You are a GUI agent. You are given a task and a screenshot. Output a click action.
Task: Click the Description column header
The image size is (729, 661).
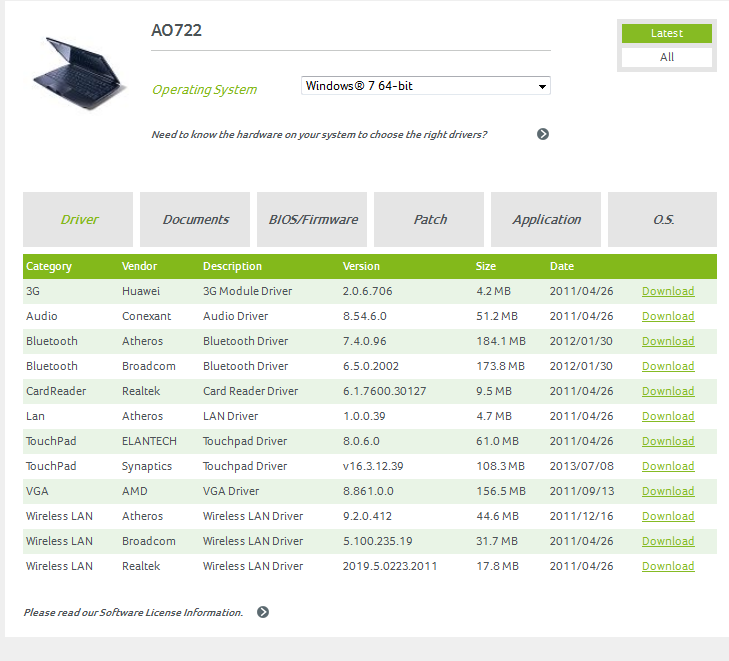[x=232, y=266]
